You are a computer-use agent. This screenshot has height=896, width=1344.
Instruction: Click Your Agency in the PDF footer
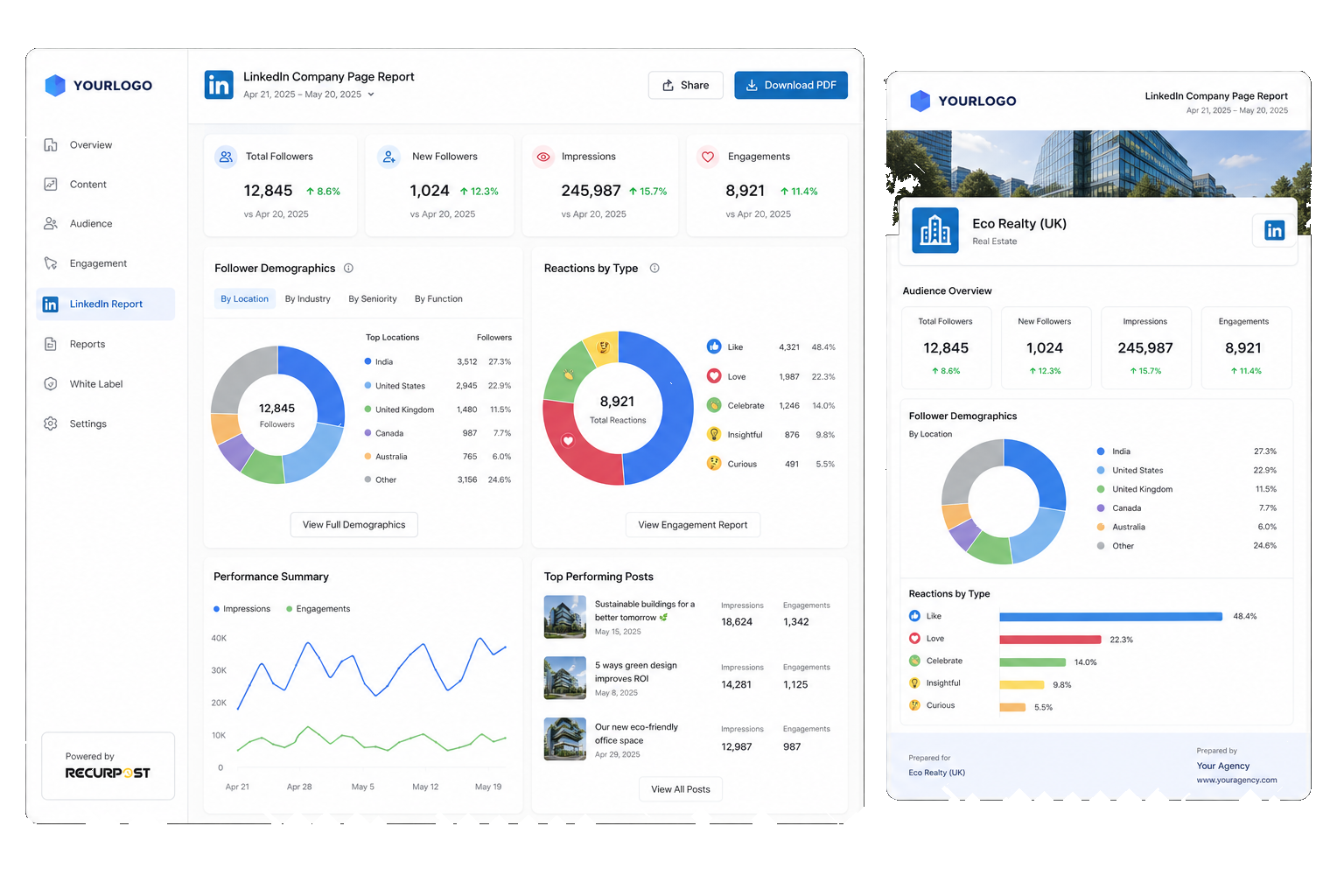point(1223,766)
